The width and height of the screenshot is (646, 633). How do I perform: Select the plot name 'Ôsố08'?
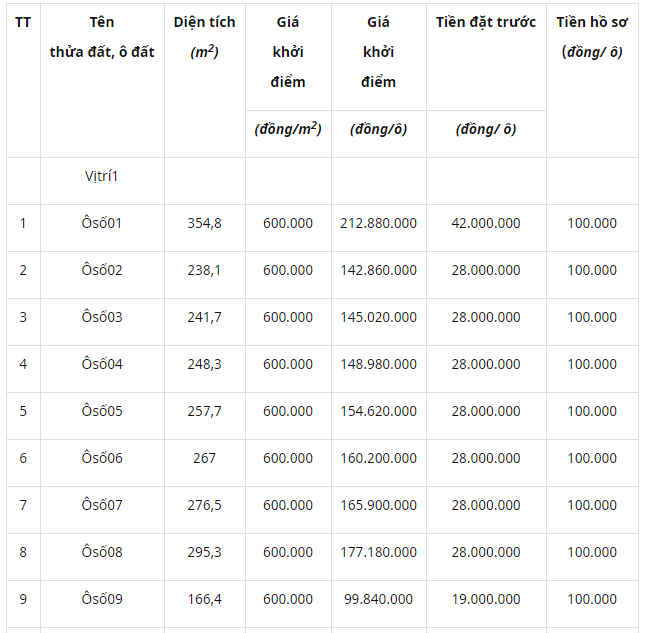click(x=102, y=552)
